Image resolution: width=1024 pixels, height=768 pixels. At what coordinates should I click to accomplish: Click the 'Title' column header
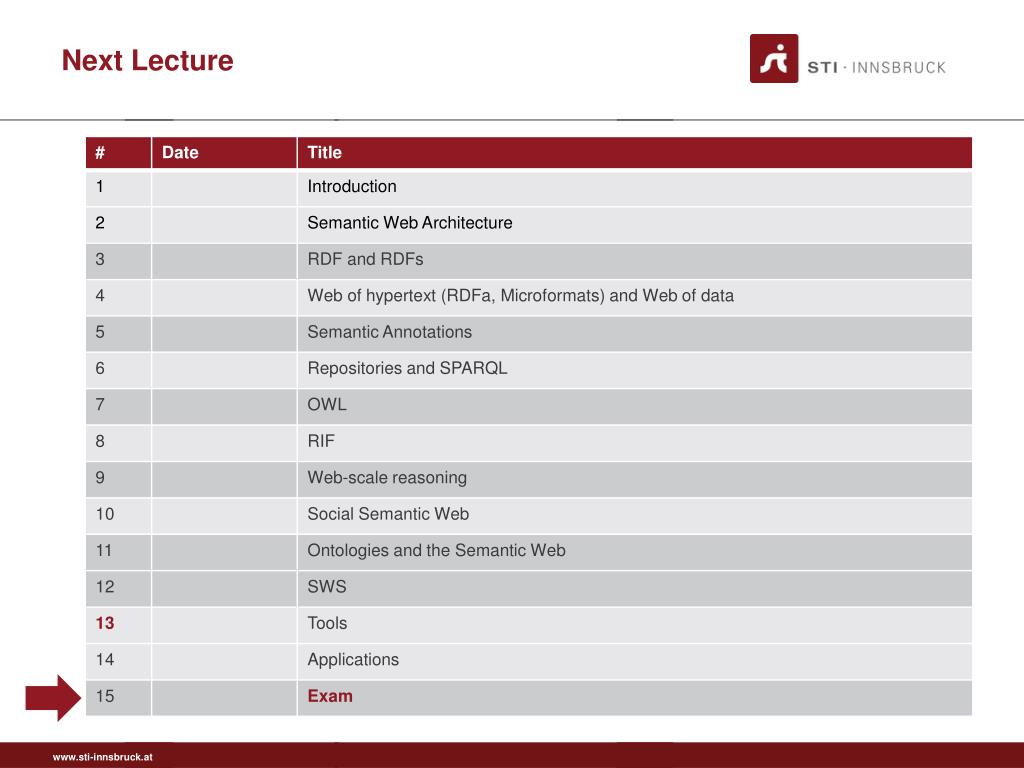[634, 153]
